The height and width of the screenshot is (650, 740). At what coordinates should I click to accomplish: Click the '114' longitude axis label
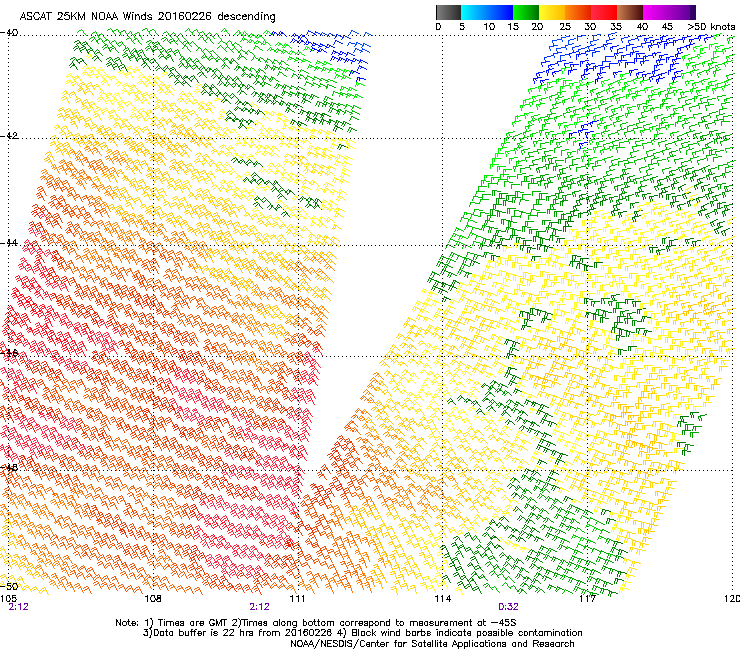[442, 599]
